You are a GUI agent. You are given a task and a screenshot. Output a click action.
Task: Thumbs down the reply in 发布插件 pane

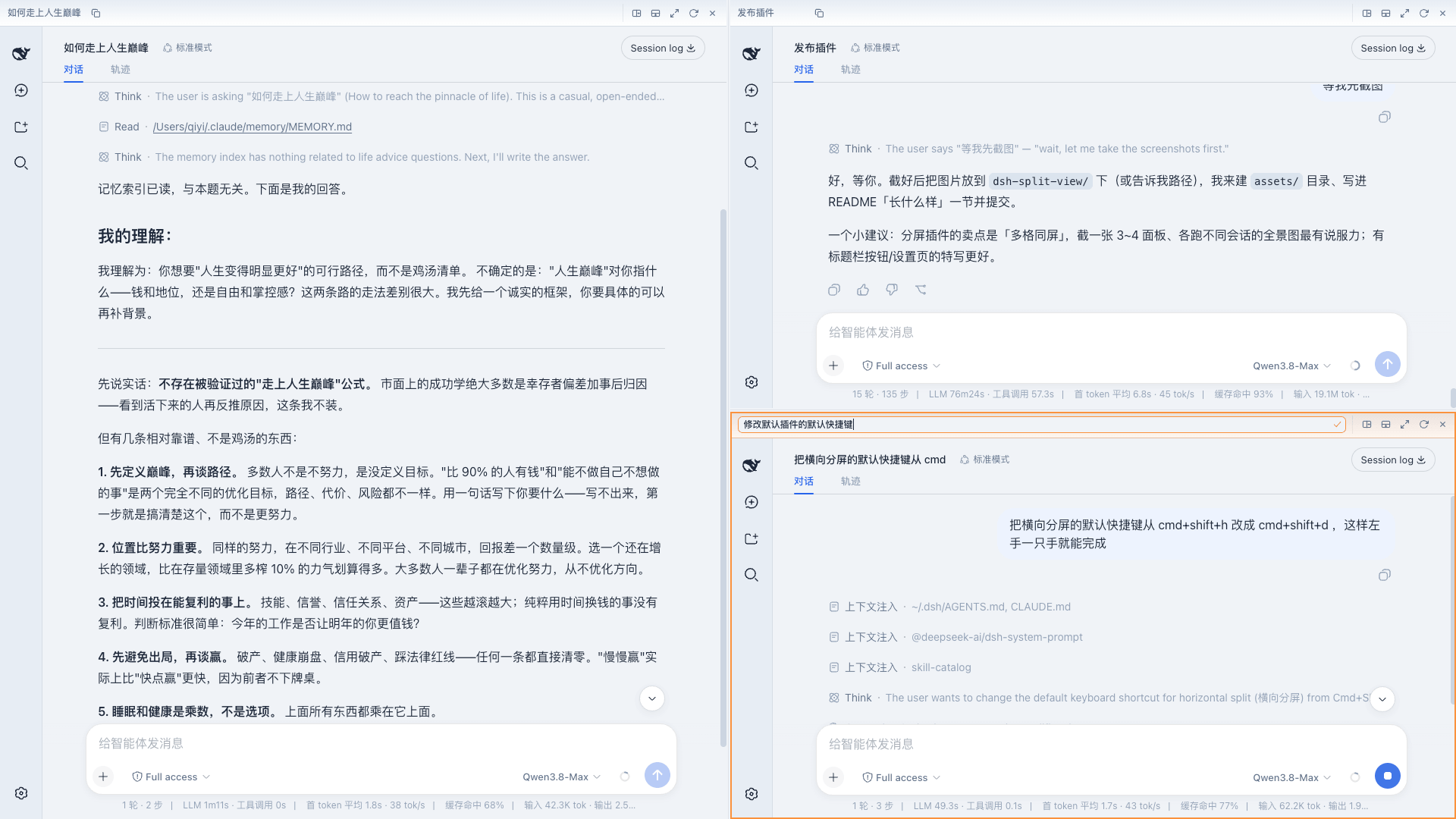892,290
